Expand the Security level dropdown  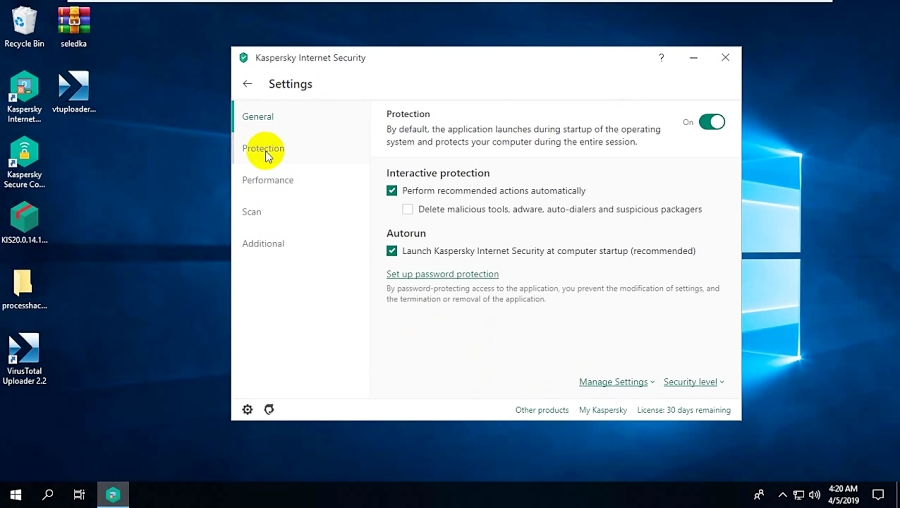[x=693, y=382]
